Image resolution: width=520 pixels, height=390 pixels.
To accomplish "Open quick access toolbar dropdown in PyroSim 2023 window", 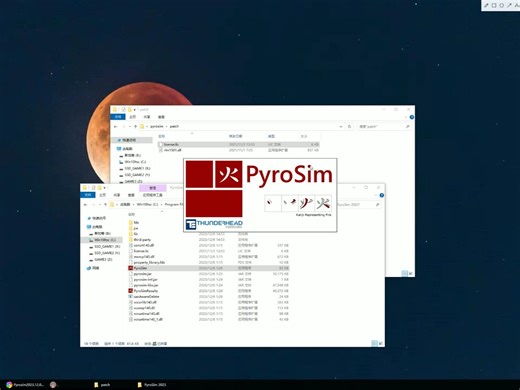I will pos(105,188).
